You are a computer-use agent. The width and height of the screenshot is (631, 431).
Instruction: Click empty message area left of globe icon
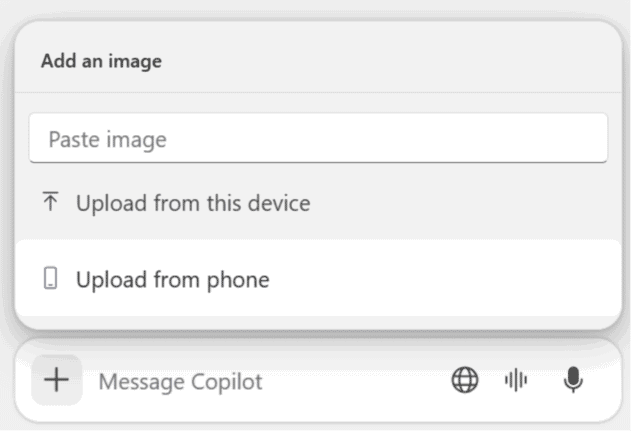(x=370, y=381)
